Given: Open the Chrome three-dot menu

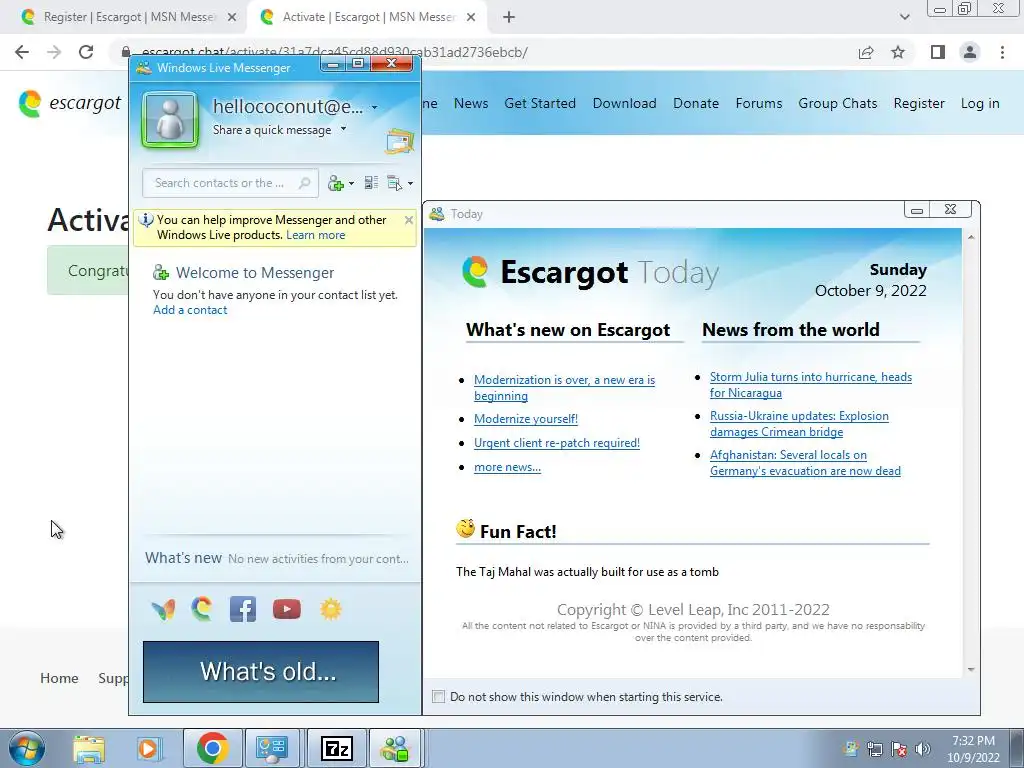Looking at the screenshot, I should point(1002,52).
